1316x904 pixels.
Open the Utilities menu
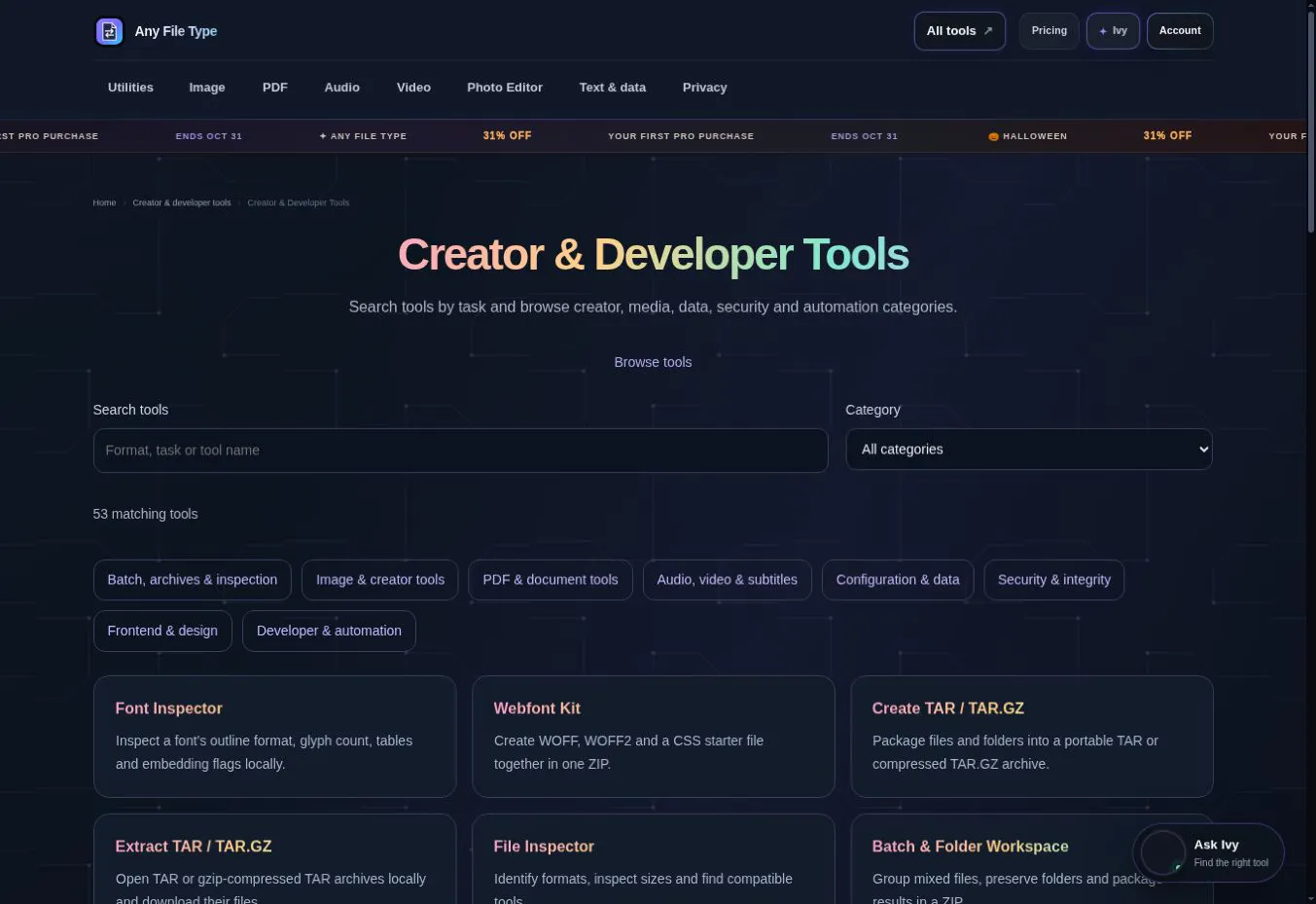[130, 88]
